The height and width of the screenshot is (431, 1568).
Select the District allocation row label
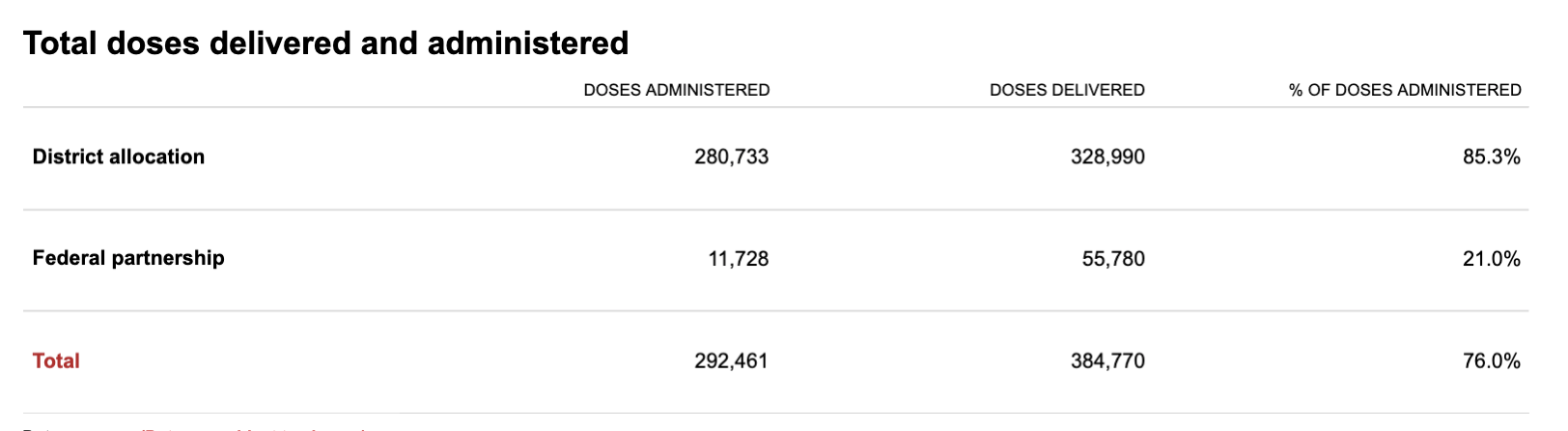(119, 157)
